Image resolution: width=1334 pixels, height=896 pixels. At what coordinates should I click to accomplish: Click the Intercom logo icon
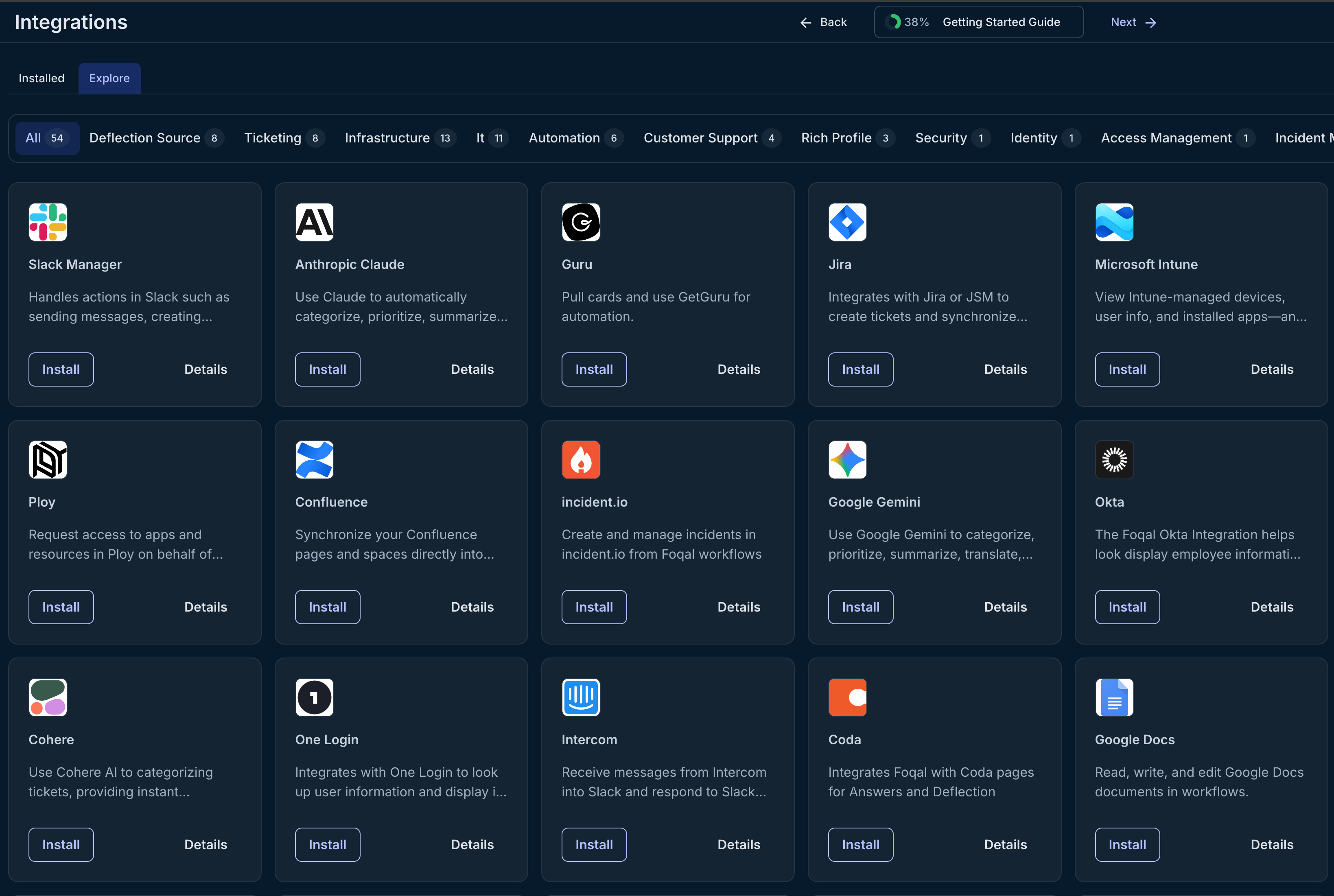(x=581, y=698)
